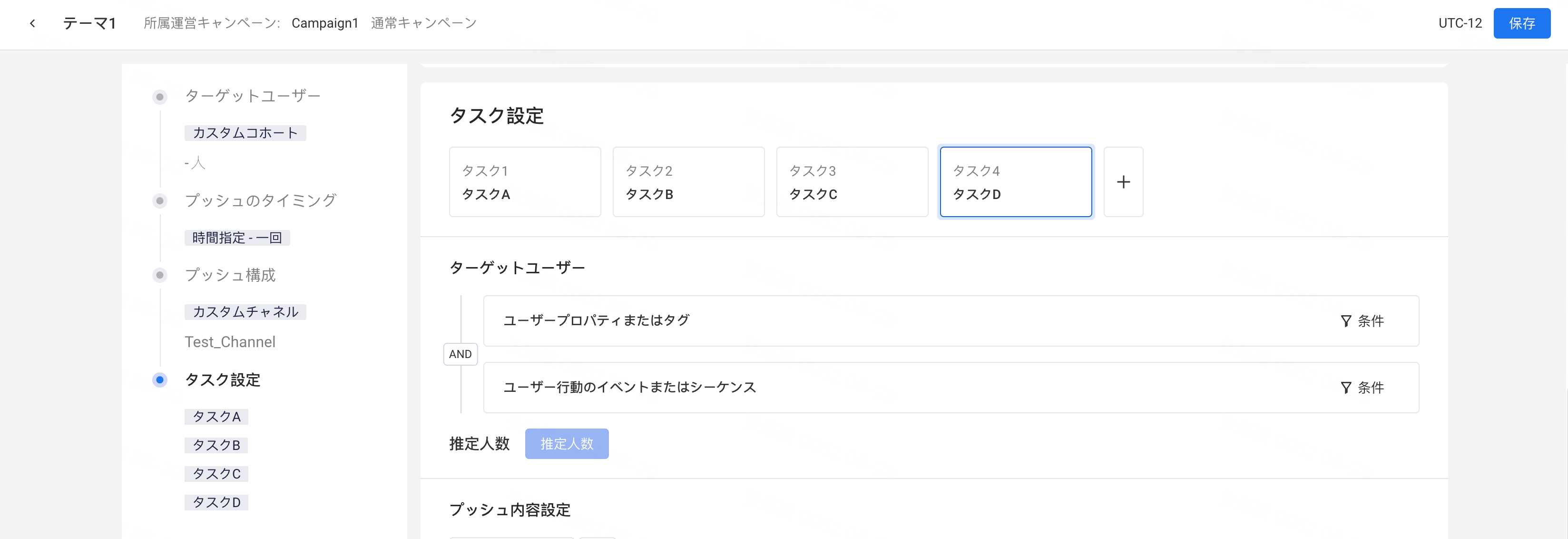
Task: Click the Campaign1 campaign name
Action: pos(325,23)
